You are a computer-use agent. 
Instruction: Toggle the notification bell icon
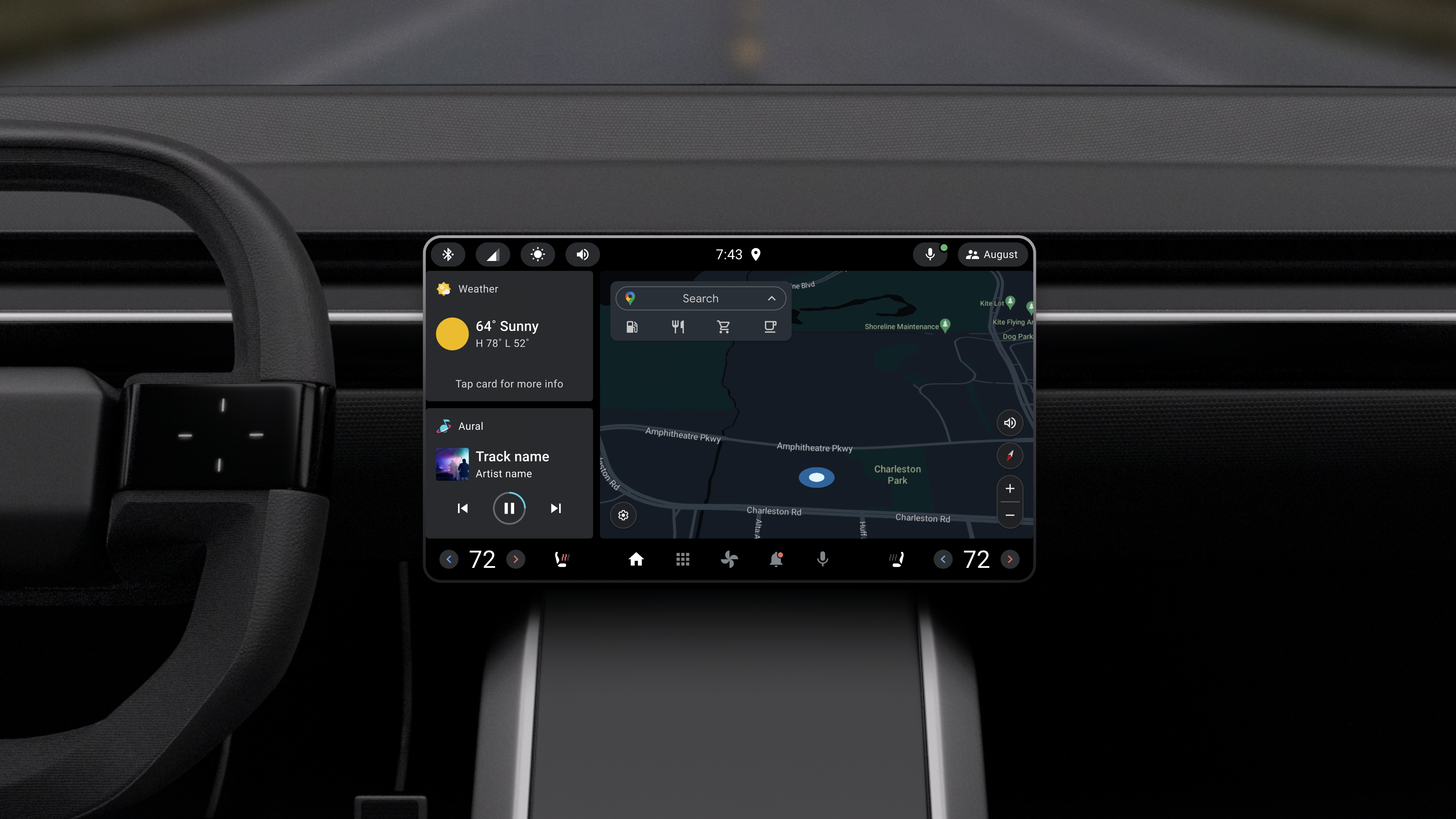point(776,559)
